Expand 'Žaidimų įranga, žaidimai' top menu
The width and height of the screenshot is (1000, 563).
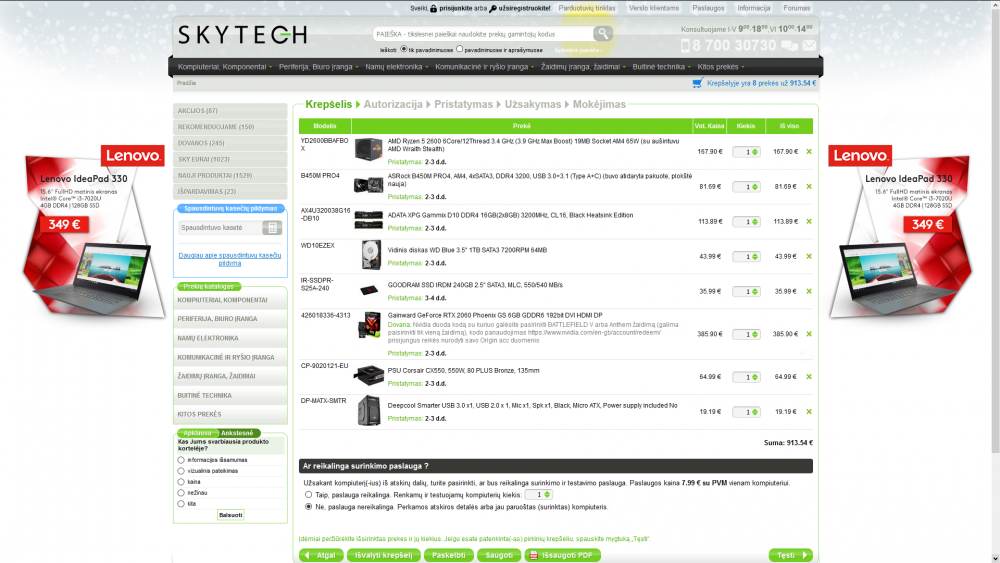[x=583, y=66]
